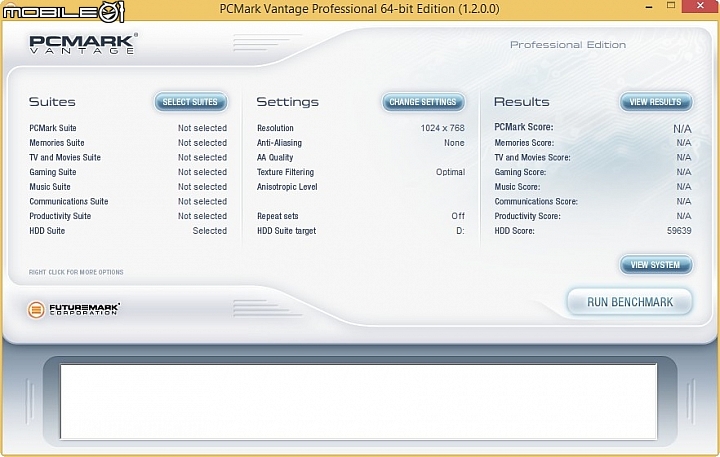
Task: Click the Texture Filtering label
Action: click(x=285, y=172)
